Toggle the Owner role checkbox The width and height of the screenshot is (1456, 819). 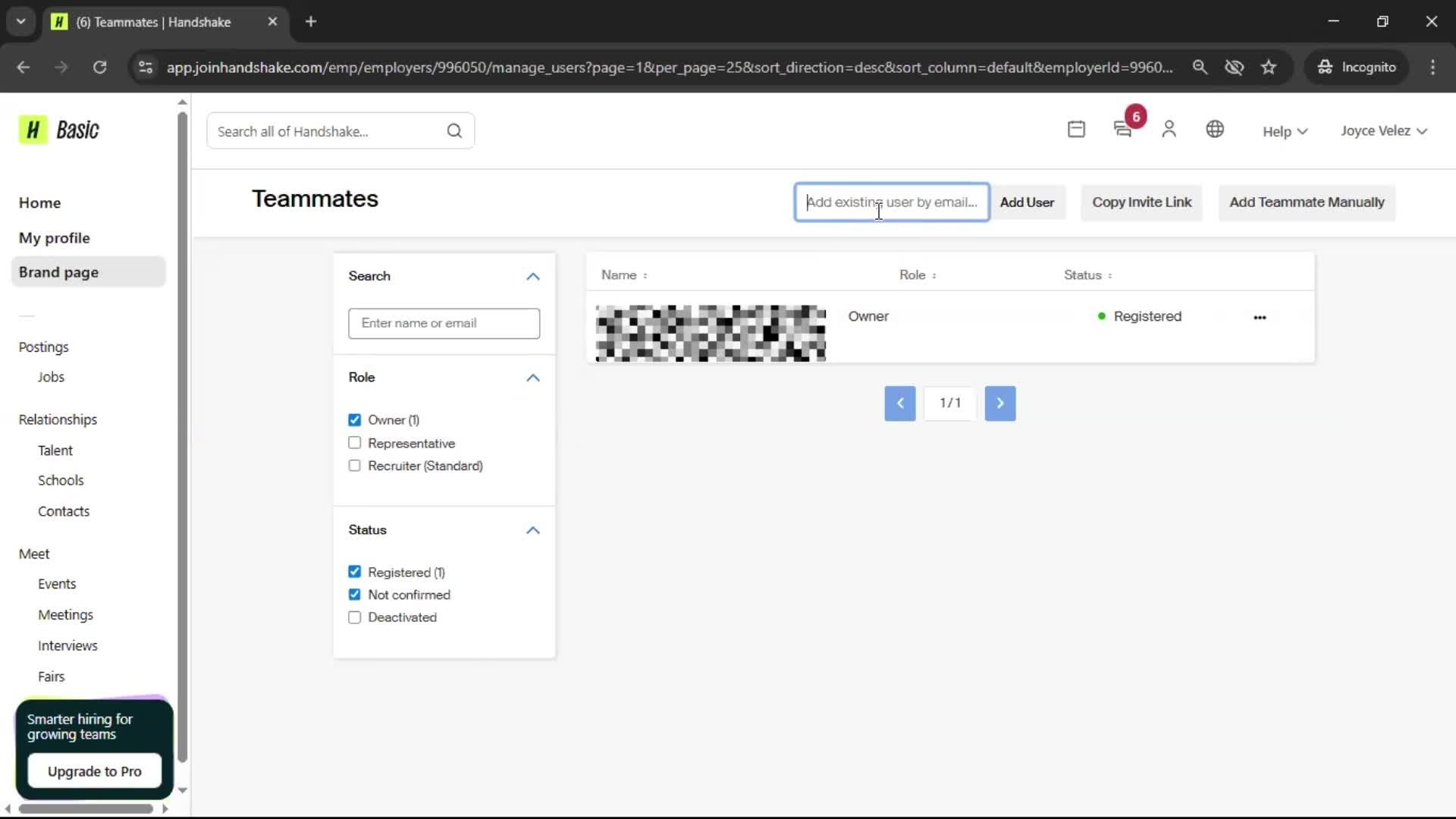click(355, 420)
